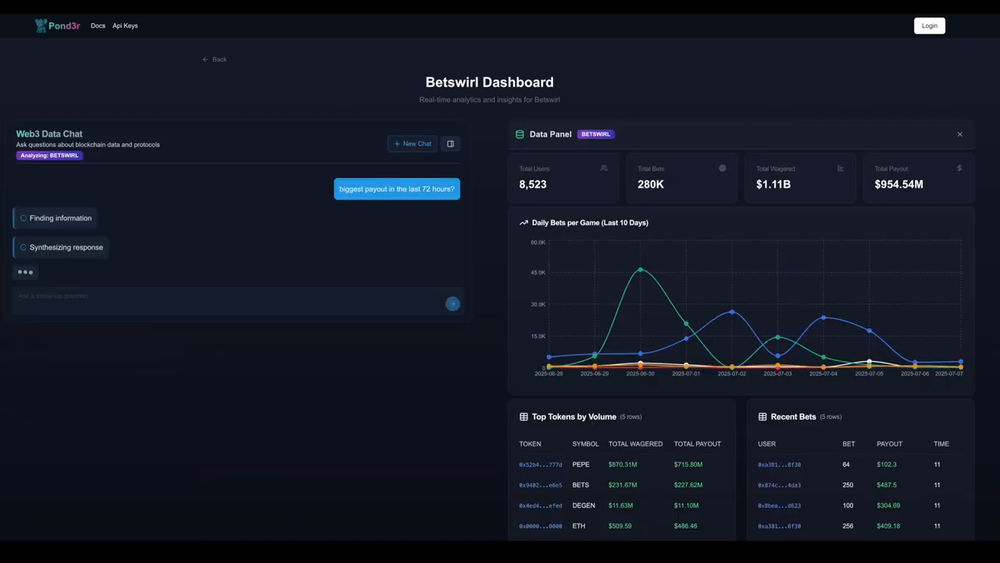Toggle the chat sidebar panel icon

point(450,144)
